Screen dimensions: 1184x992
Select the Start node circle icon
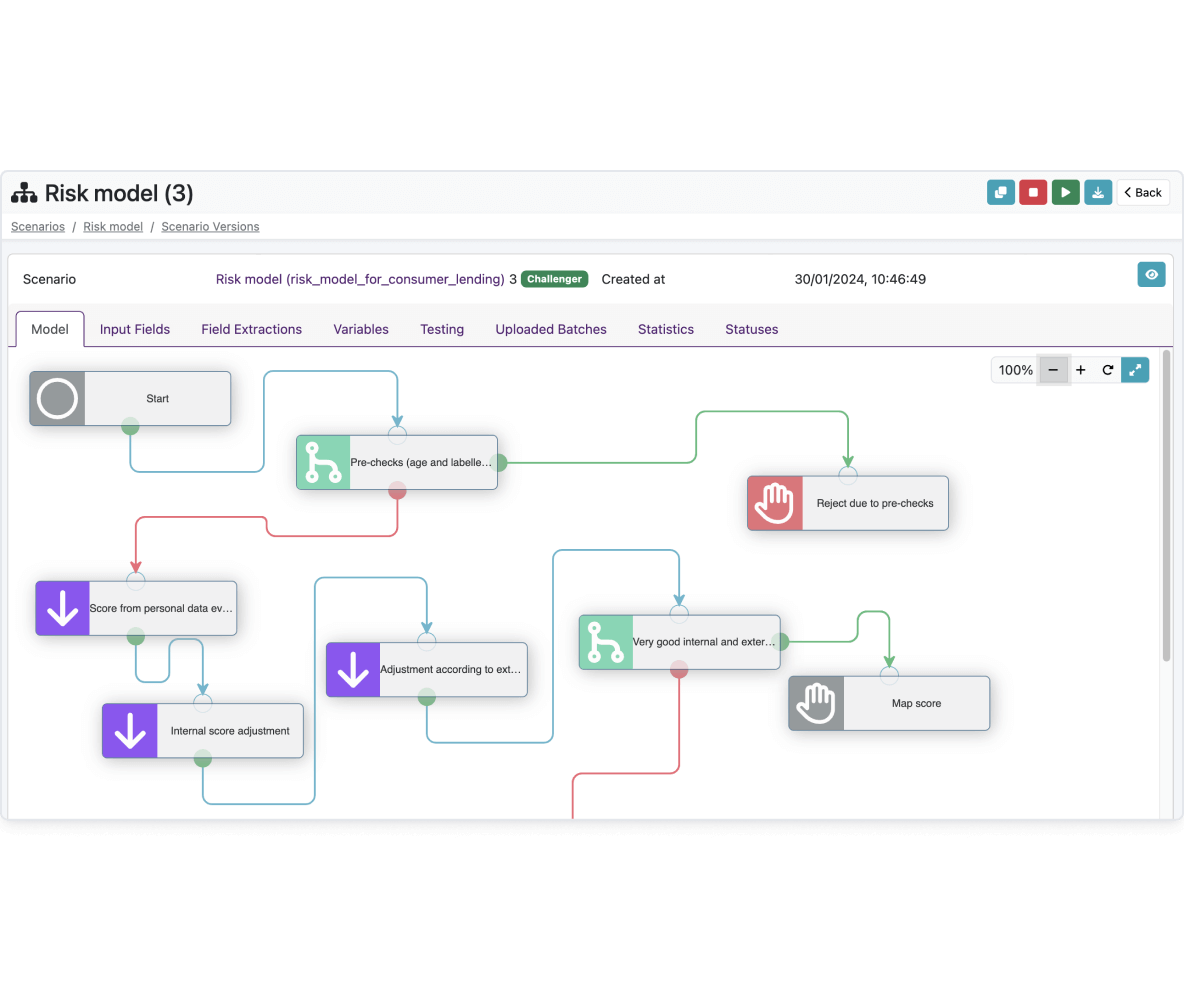click(57, 399)
